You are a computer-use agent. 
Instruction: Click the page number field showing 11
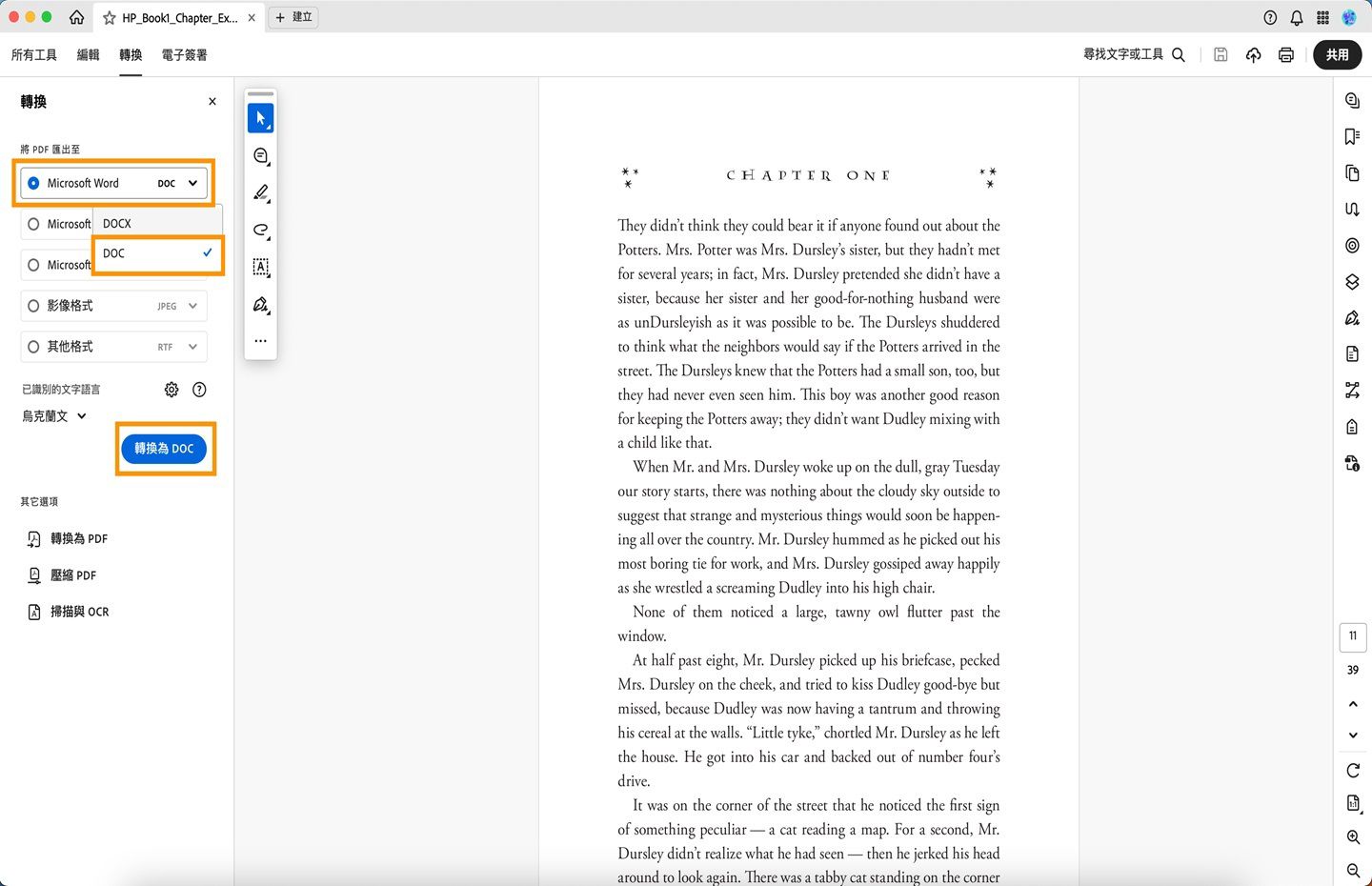1352,635
